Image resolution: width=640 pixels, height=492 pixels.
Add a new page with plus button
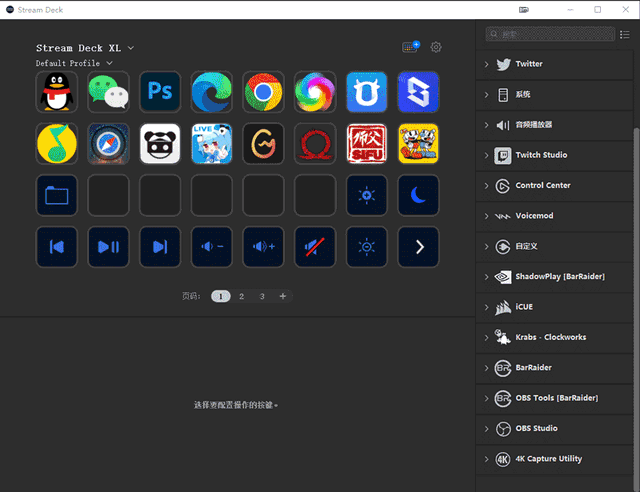[x=282, y=296]
